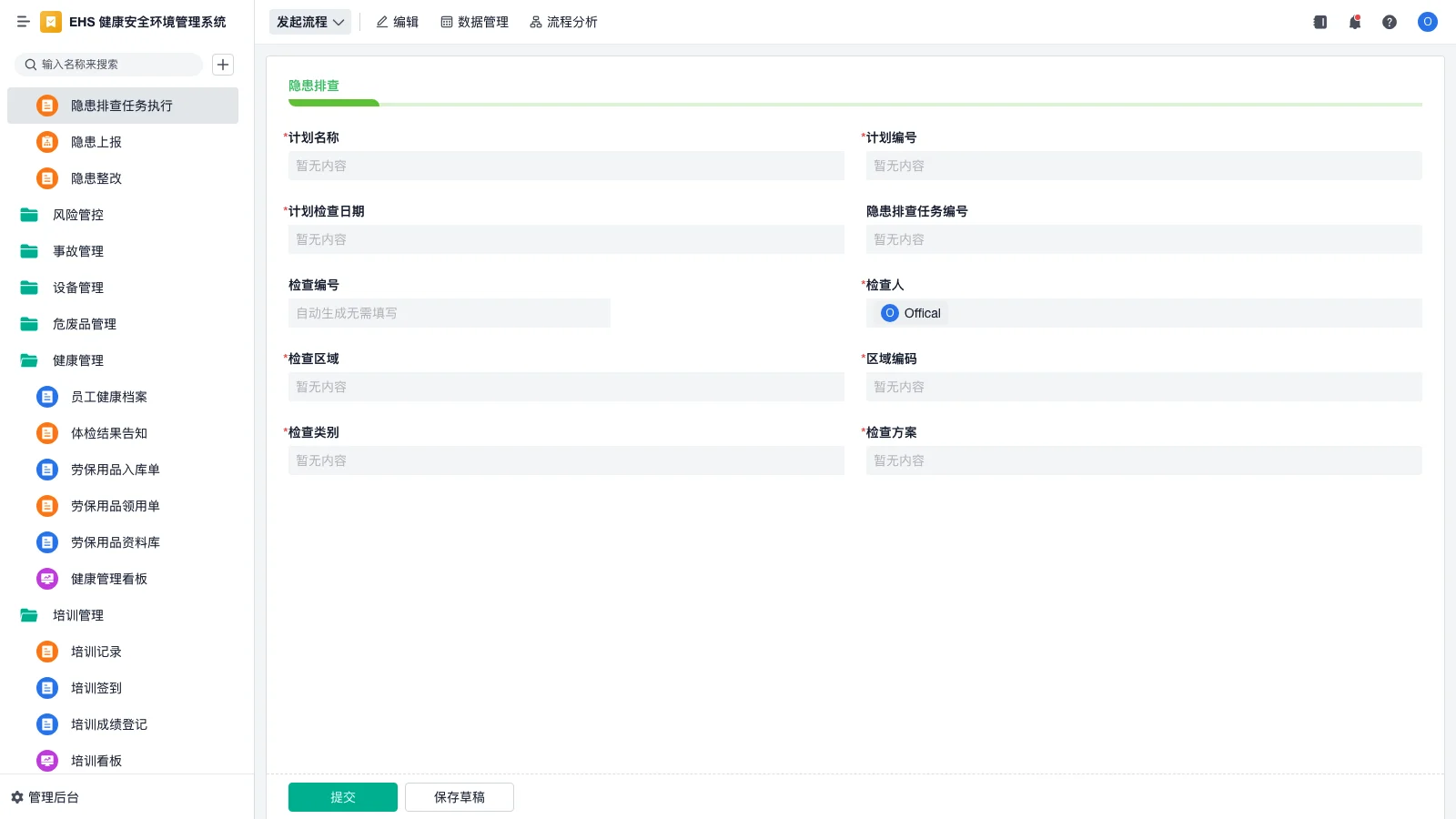Open the user avatar menu
The width and height of the screenshot is (1456, 819).
[1427, 22]
